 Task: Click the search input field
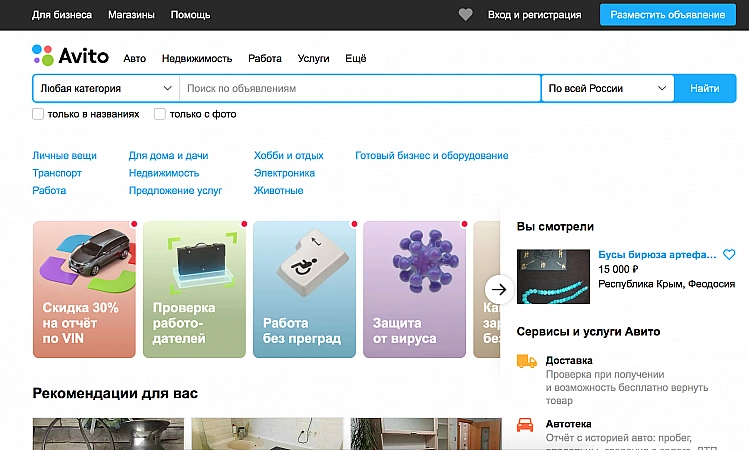pos(360,88)
